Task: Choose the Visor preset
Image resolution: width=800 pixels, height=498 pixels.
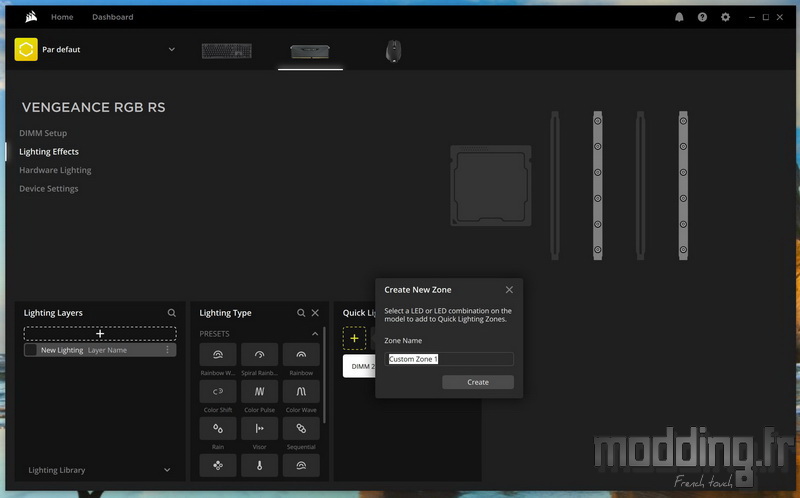Action: click(x=260, y=429)
